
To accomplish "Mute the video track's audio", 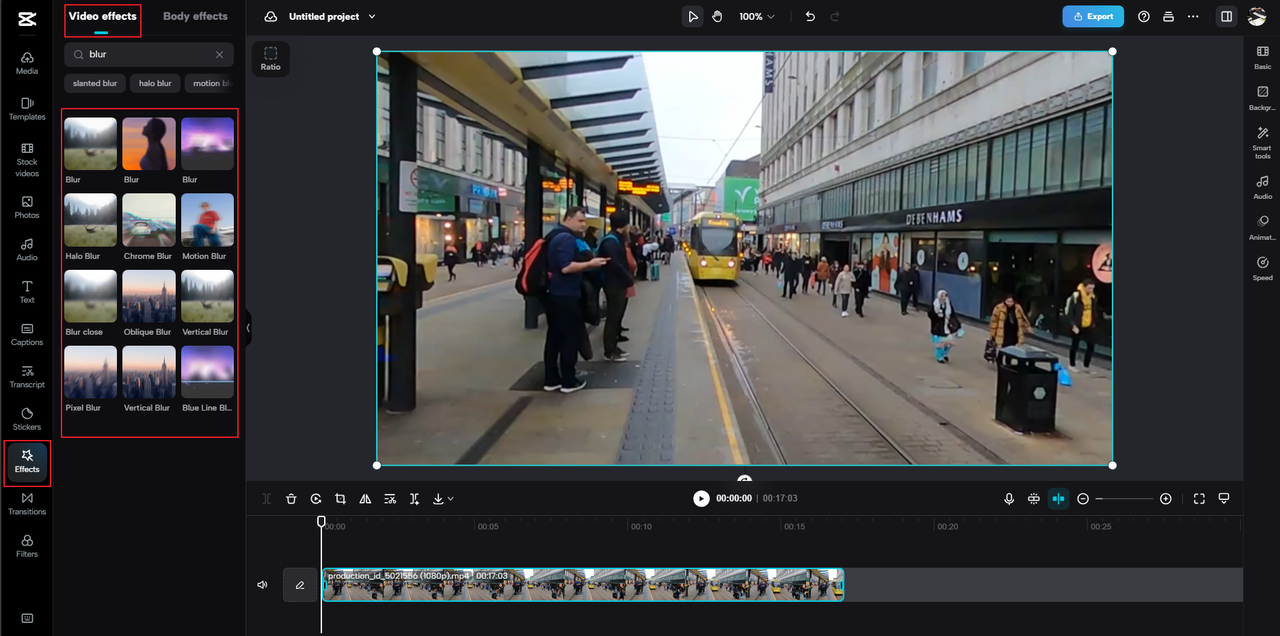I will (261, 584).
